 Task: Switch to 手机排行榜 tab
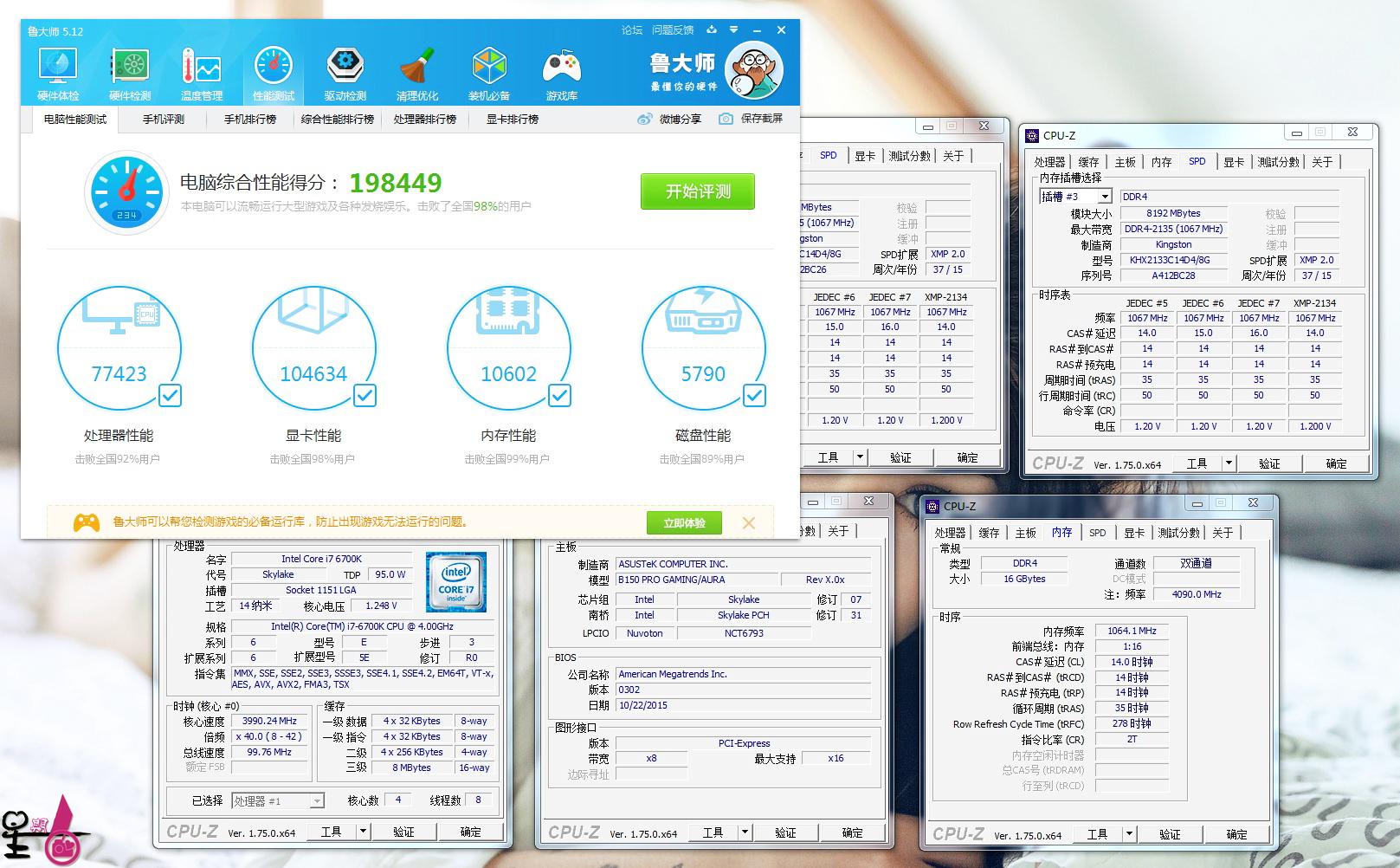(x=250, y=119)
